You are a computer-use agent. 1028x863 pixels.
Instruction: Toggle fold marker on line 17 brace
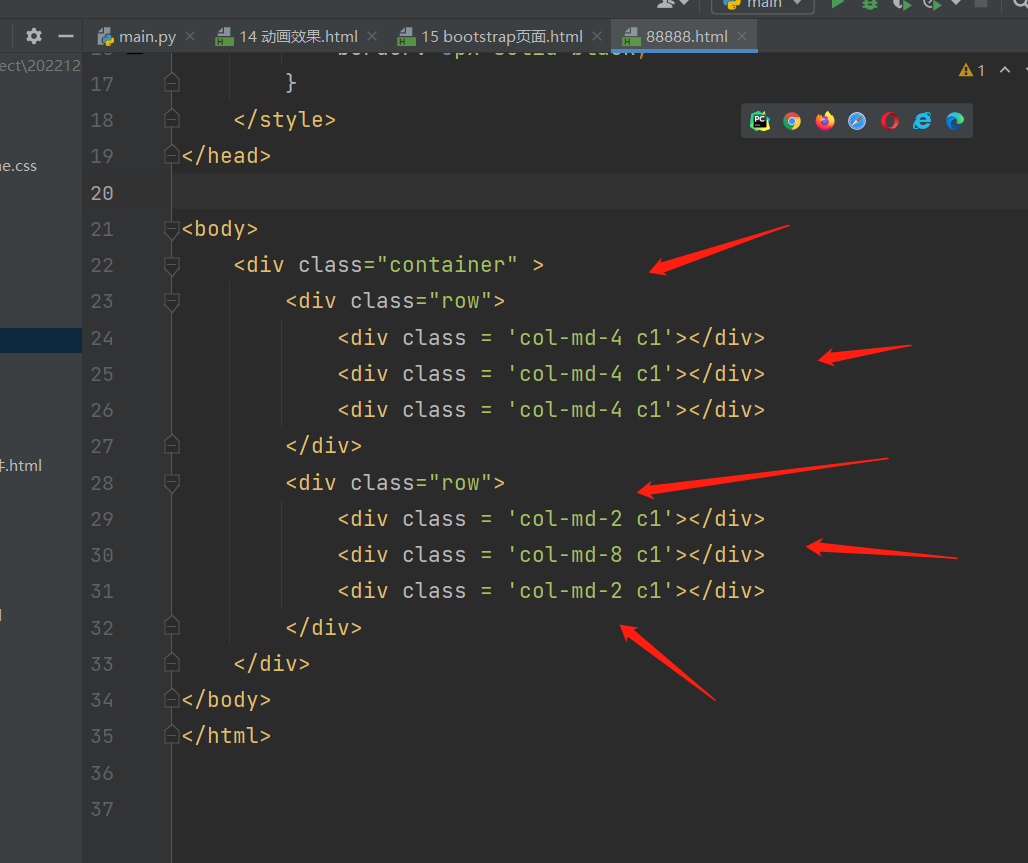tap(172, 83)
